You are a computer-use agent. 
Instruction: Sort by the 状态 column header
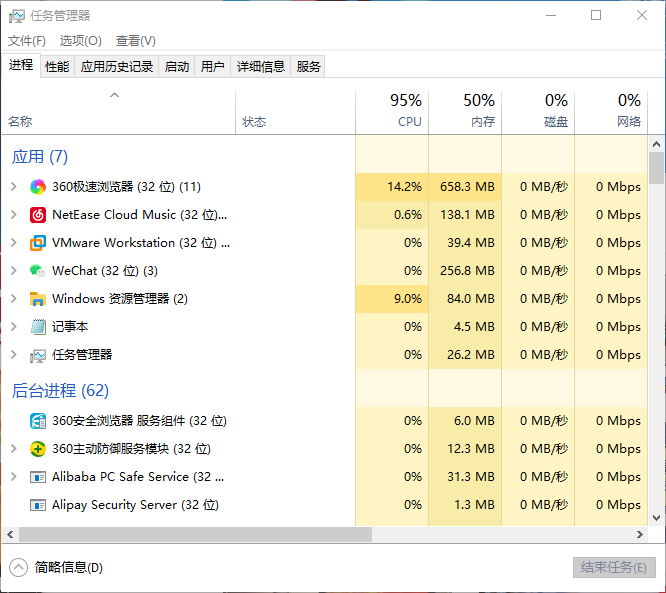tap(295, 113)
